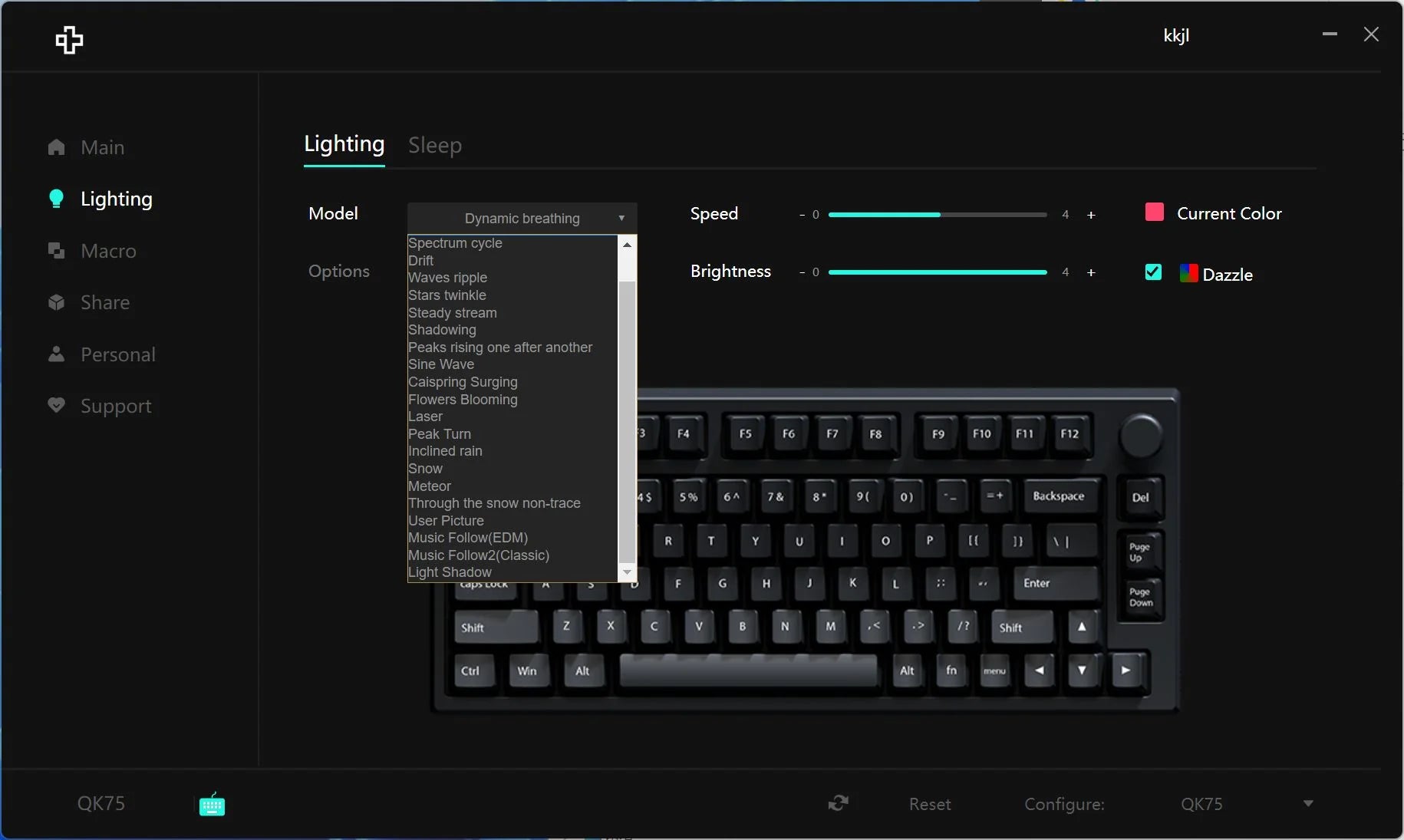1404x840 pixels.
Task: Increase Speed with the plus button
Action: (x=1091, y=215)
